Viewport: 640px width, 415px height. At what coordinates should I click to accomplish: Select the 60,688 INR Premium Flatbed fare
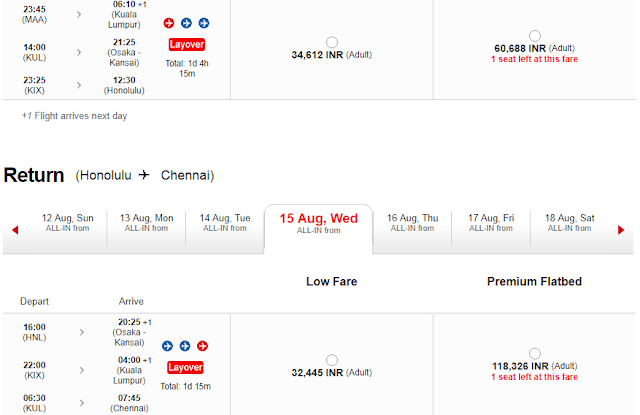[535, 36]
